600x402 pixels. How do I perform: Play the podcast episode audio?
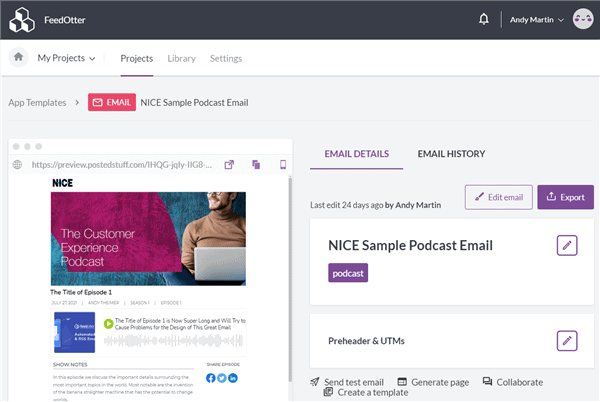(108, 324)
